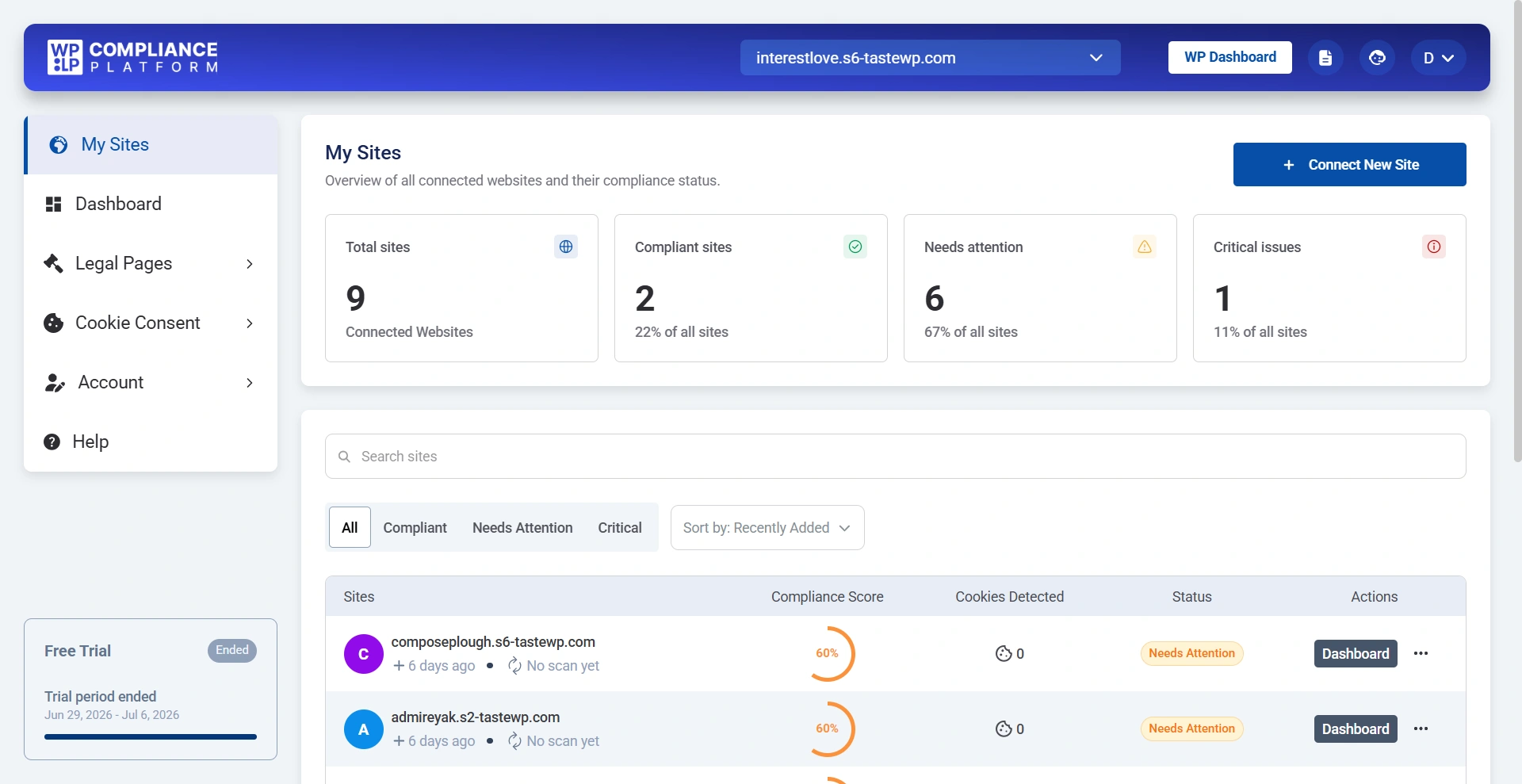This screenshot has height=784, width=1522.
Task: Click the page vertical scrollbar
Action: (1517, 230)
